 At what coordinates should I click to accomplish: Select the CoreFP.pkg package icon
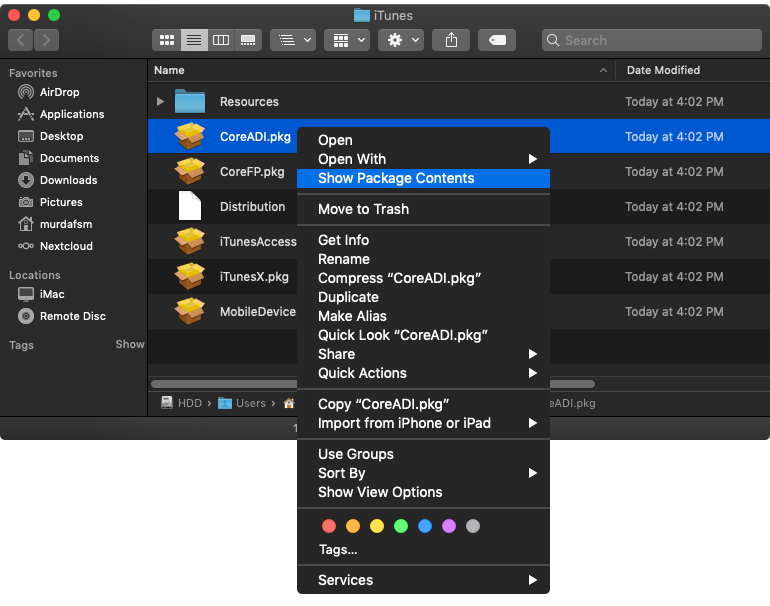coord(190,171)
